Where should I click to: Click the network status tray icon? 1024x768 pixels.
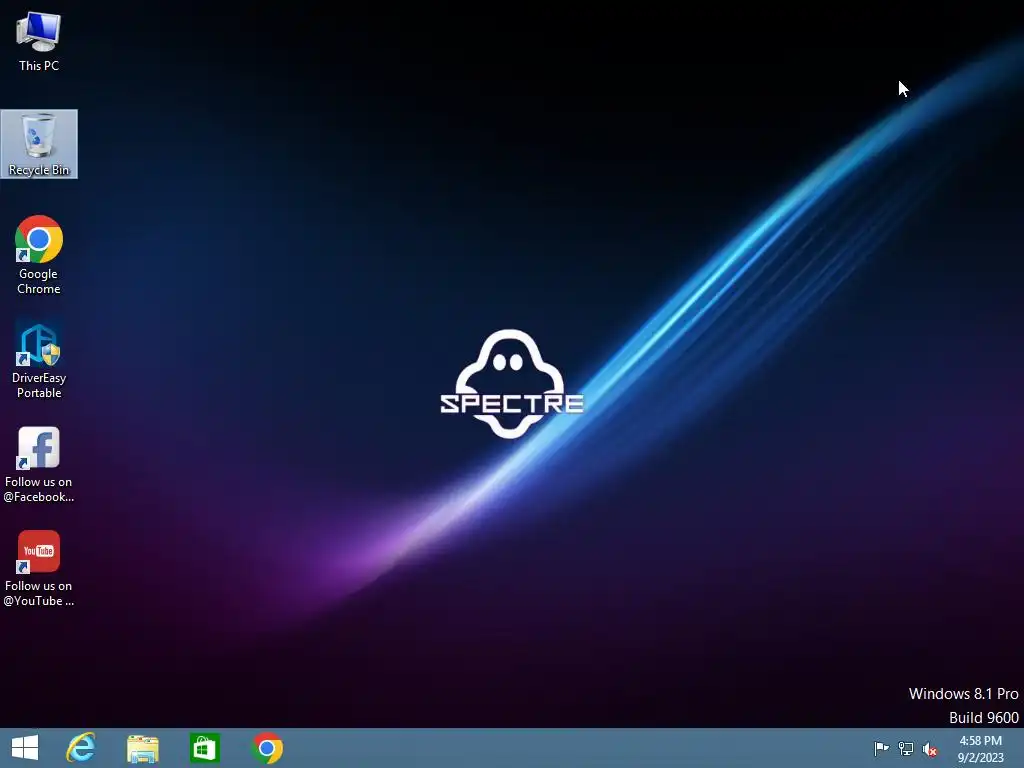click(905, 748)
